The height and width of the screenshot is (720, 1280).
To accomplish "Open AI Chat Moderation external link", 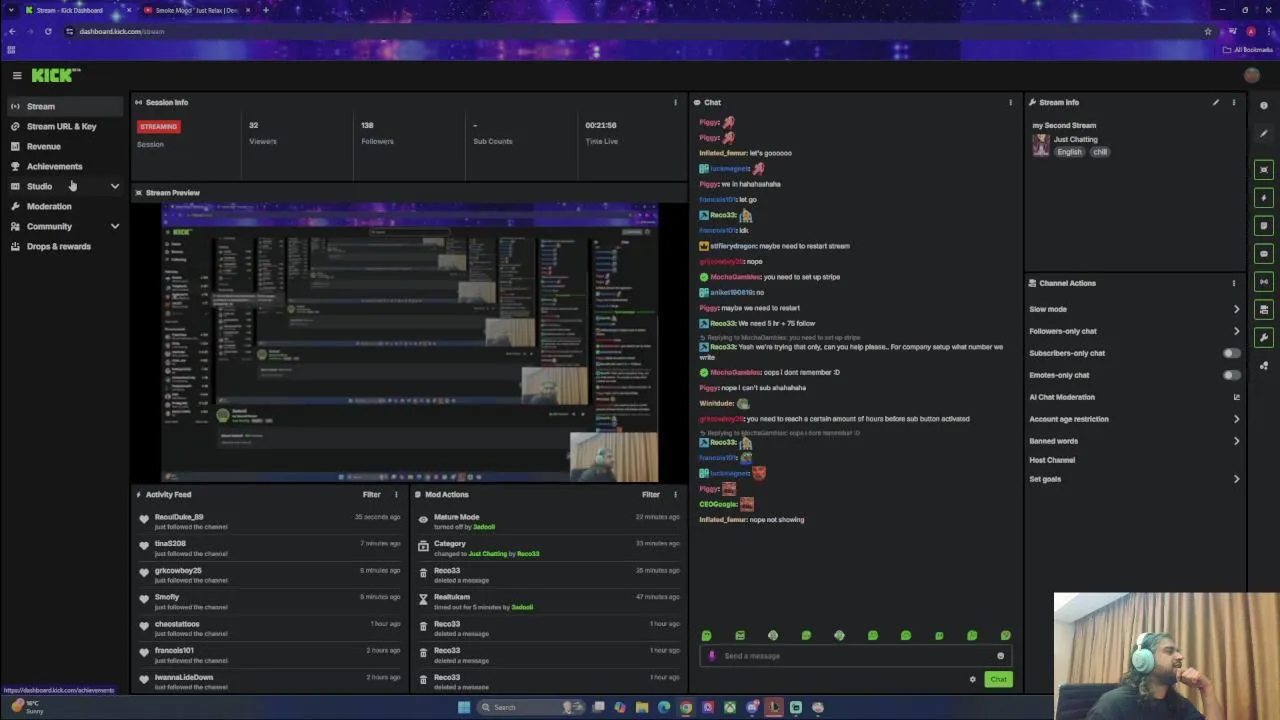I will click(1236, 397).
